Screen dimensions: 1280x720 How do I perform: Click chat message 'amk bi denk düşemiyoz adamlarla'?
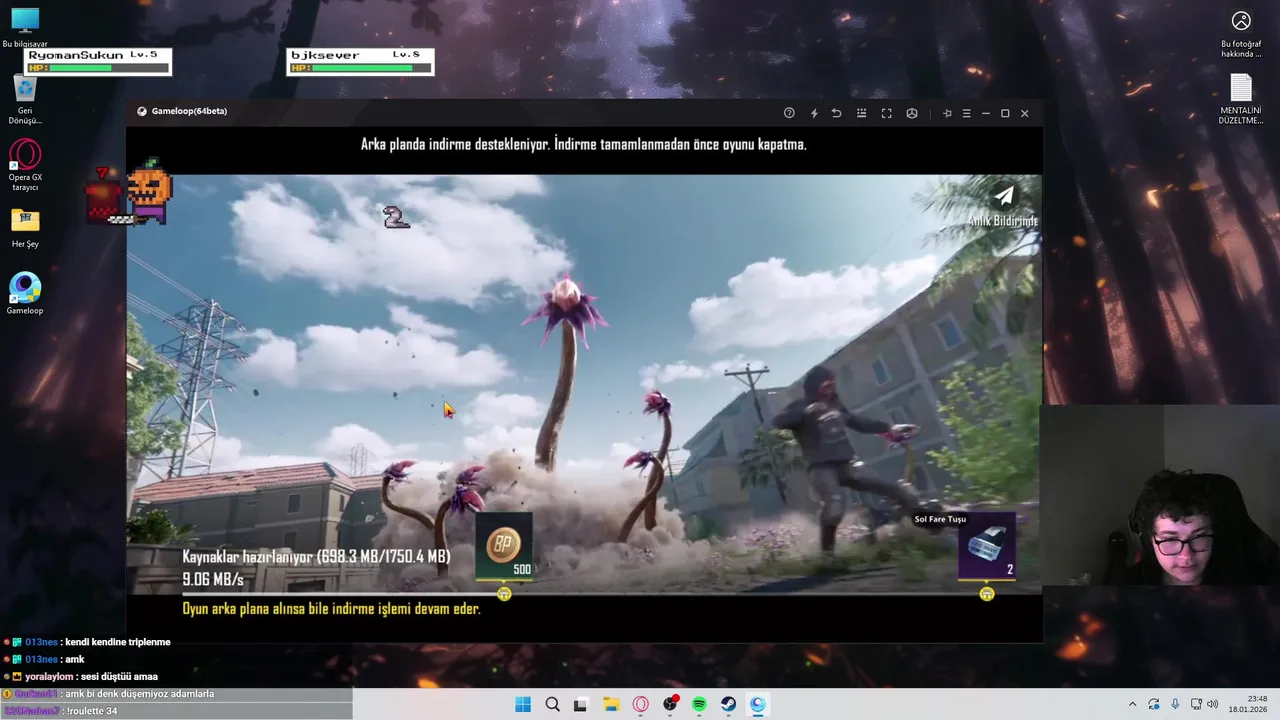point(140,694)
